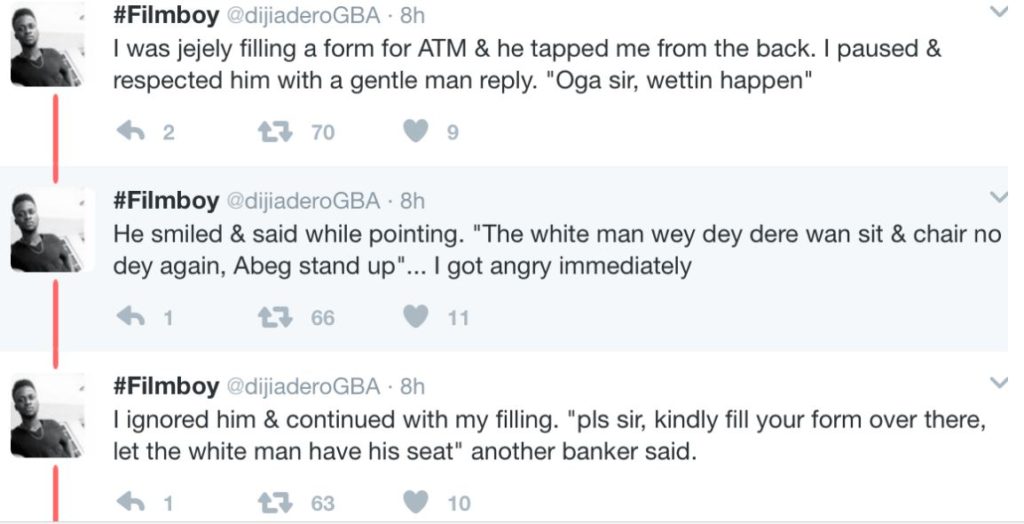This screenshot has width=1024, height=524.
Task: Open chevron menu on "I ignored him" tweet
Action: click(x=997, y=382)
